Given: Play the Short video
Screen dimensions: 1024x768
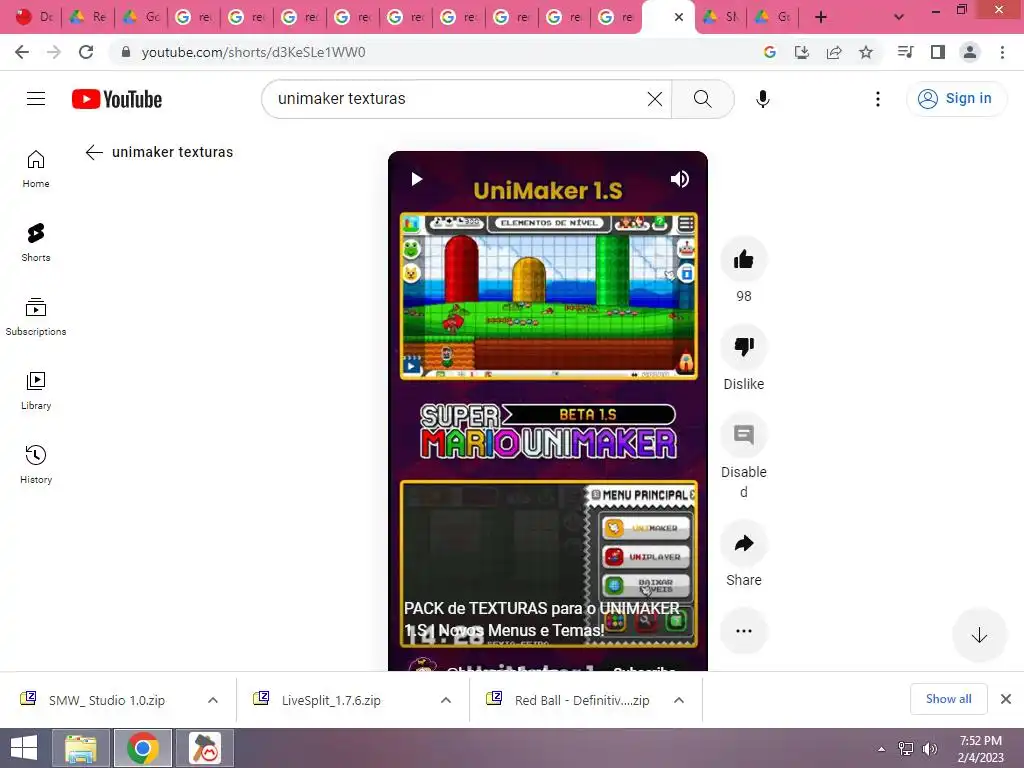Looking at the screenshot, I should pos(417,179).
